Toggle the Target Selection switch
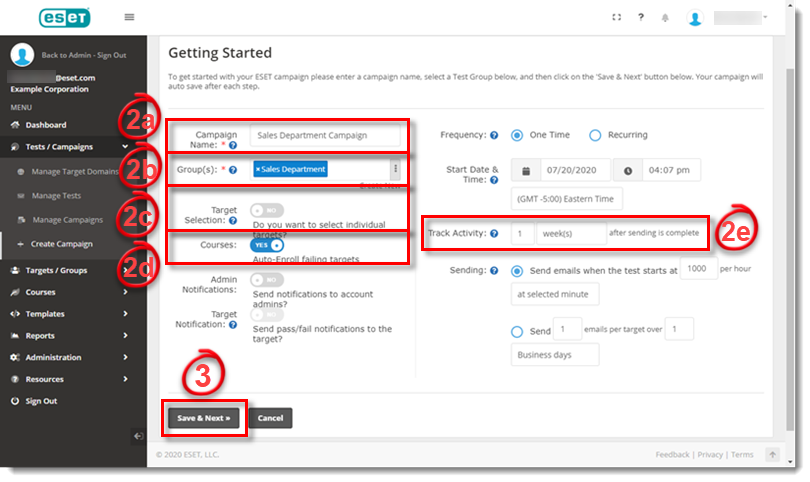The width and height of the screenshot is (810, 482). point(267,210)
